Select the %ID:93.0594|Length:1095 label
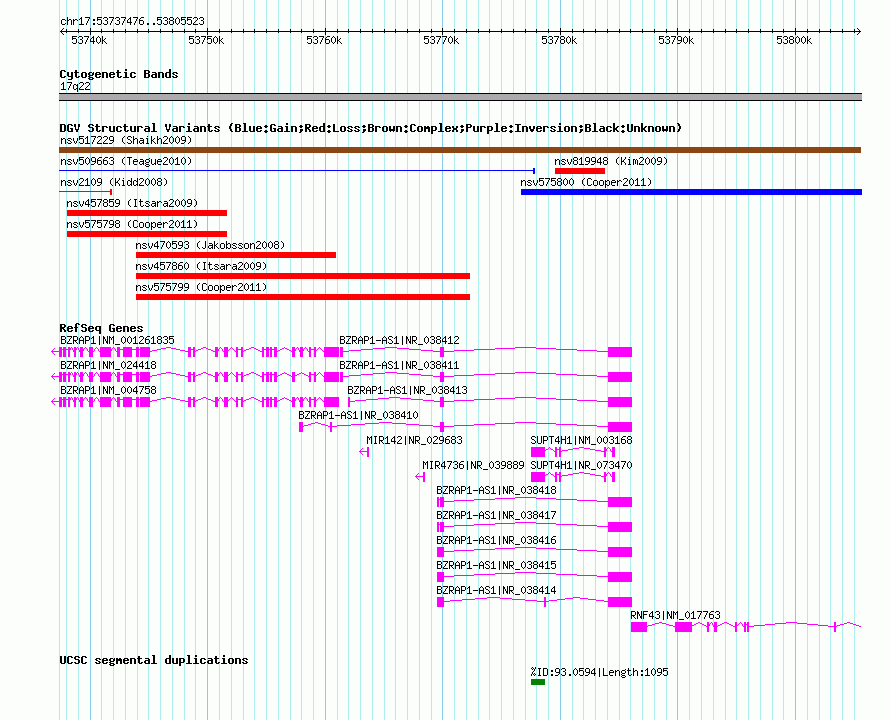The height and width of the screenshot is (720, 890). [599, 672]
